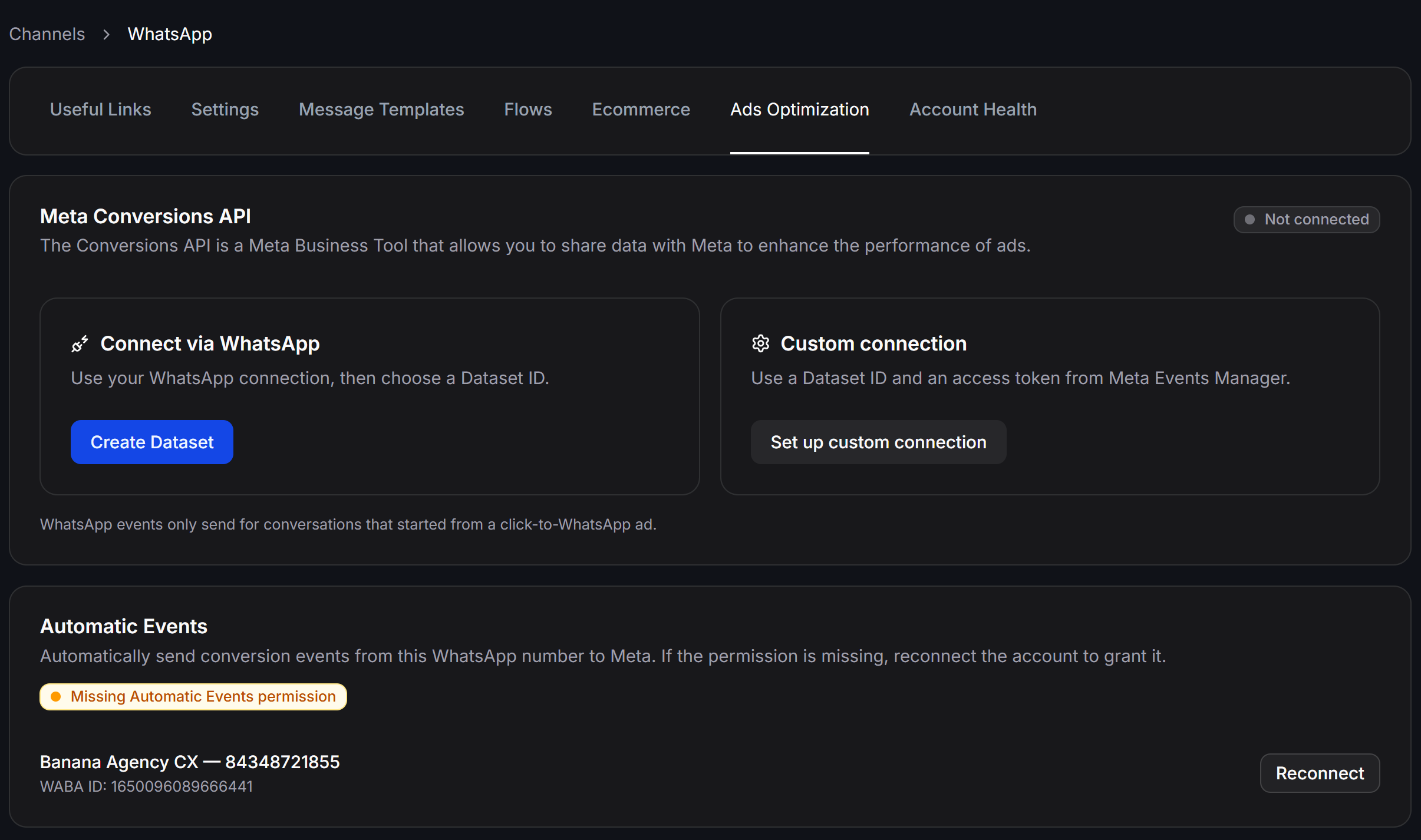This screenshot has width=1421, height=840.
Task: Click the breadcrumb chevron after Channels
Action: click(106, 35)
